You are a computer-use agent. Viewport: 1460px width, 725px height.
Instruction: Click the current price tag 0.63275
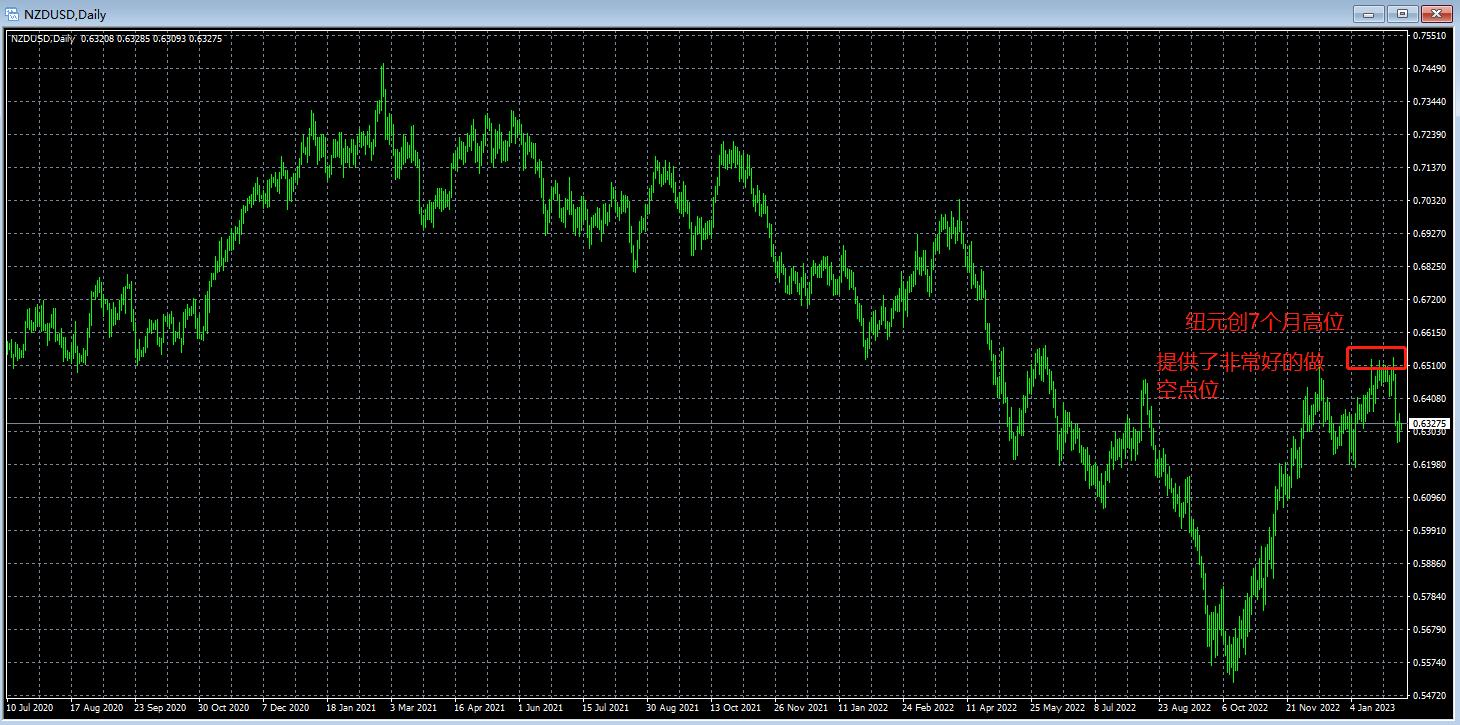tap(1430, 424)
